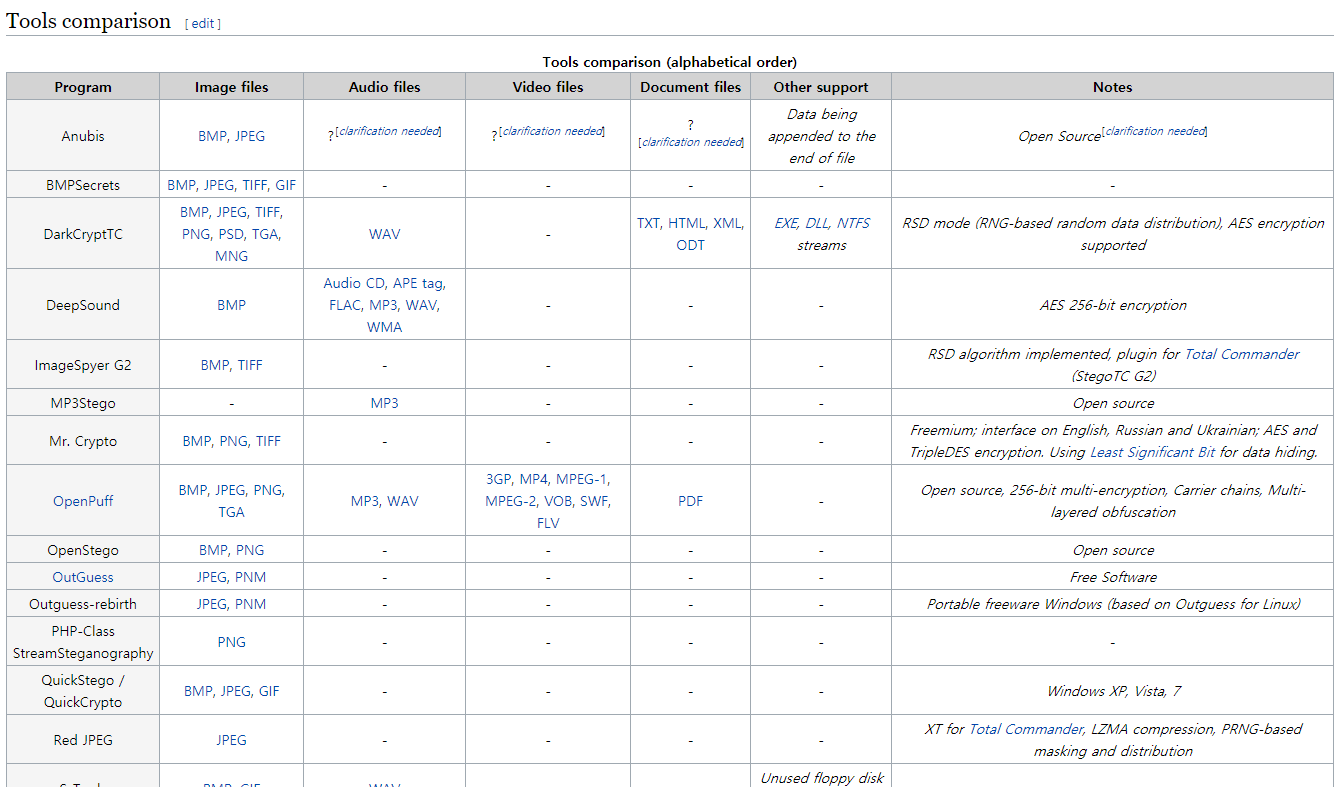1341x787 pixels.
Task: Select the Program column header
Action: 83,87
